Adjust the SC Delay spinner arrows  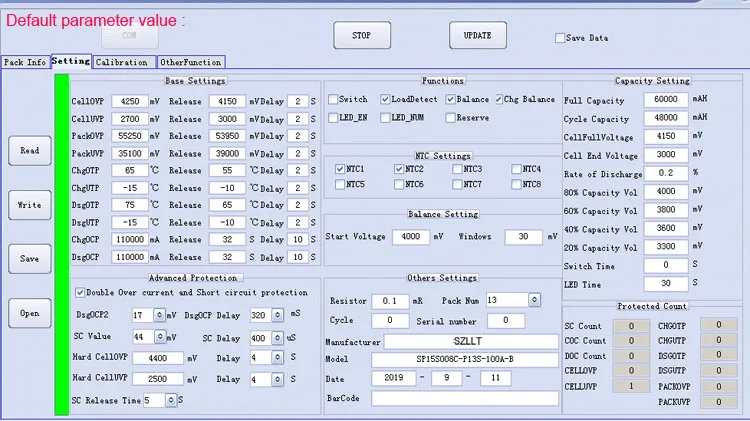coord(277,338)
